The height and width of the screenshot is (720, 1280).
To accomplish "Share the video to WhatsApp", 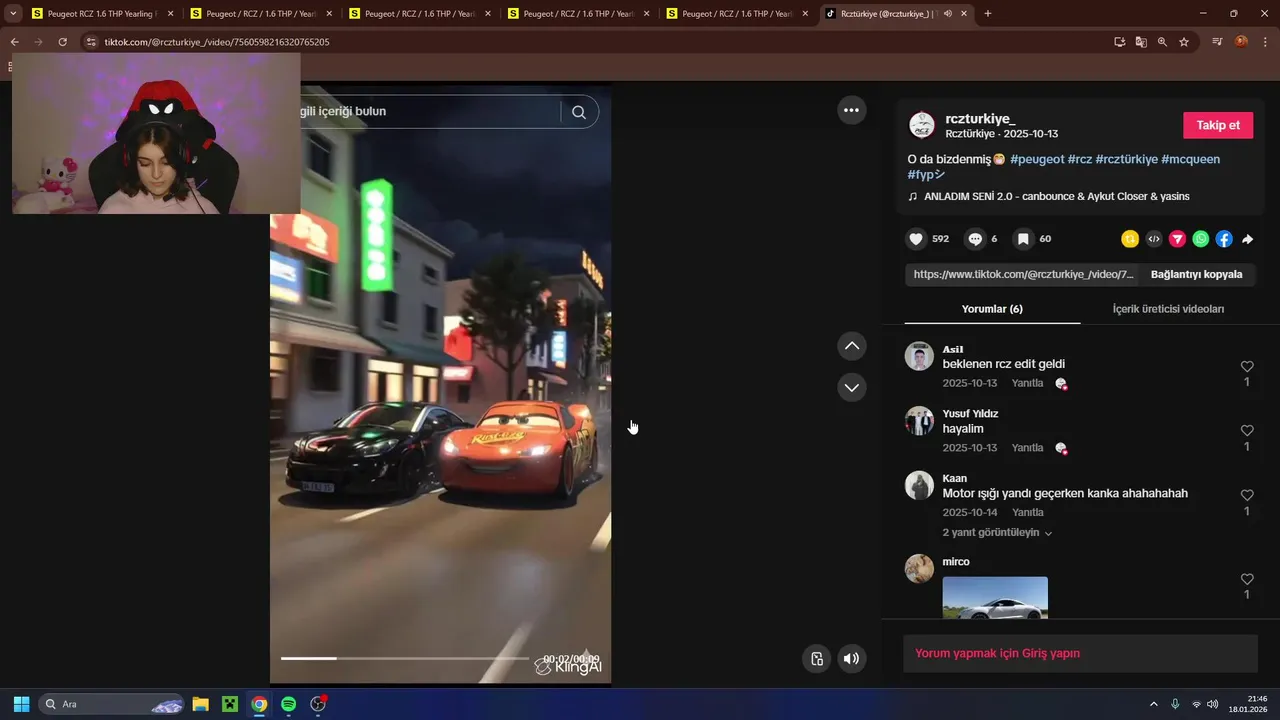I will click(1201, 239).
